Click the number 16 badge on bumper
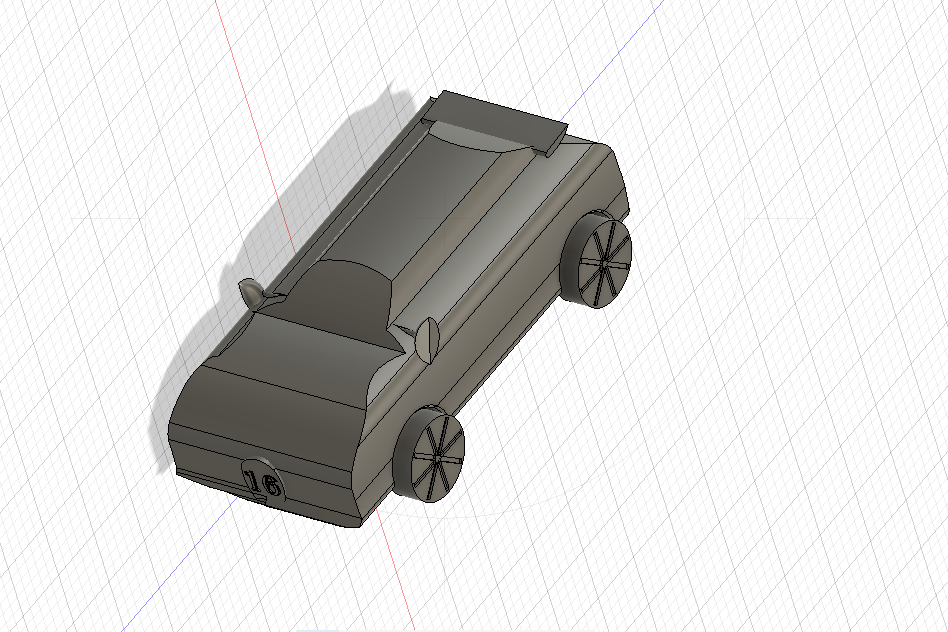 point(263,480)
